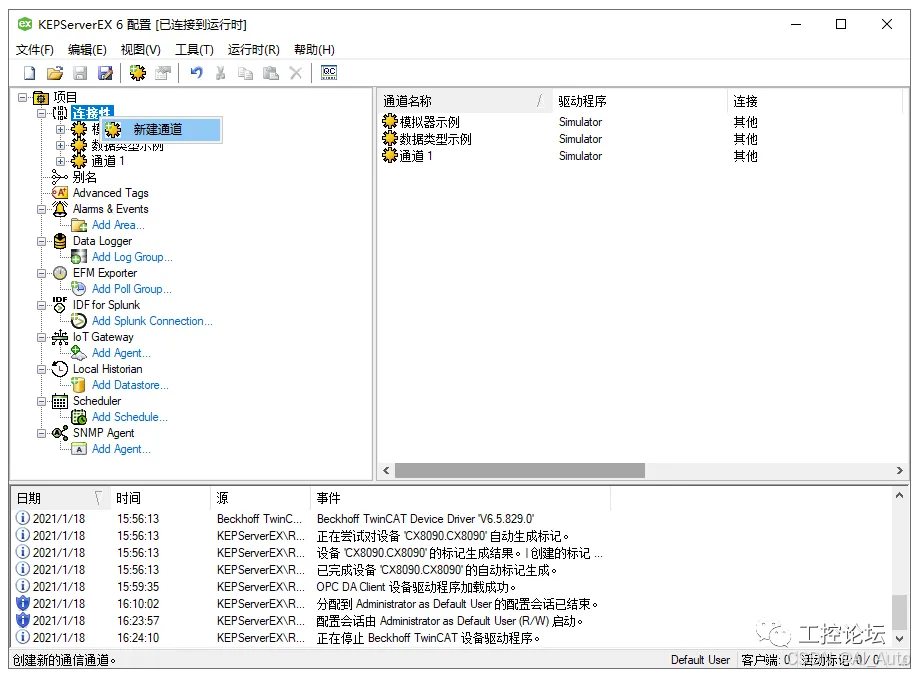
Task: Open the 文件(F) menu
Action: pyautogui.click(x=34, y=50)
